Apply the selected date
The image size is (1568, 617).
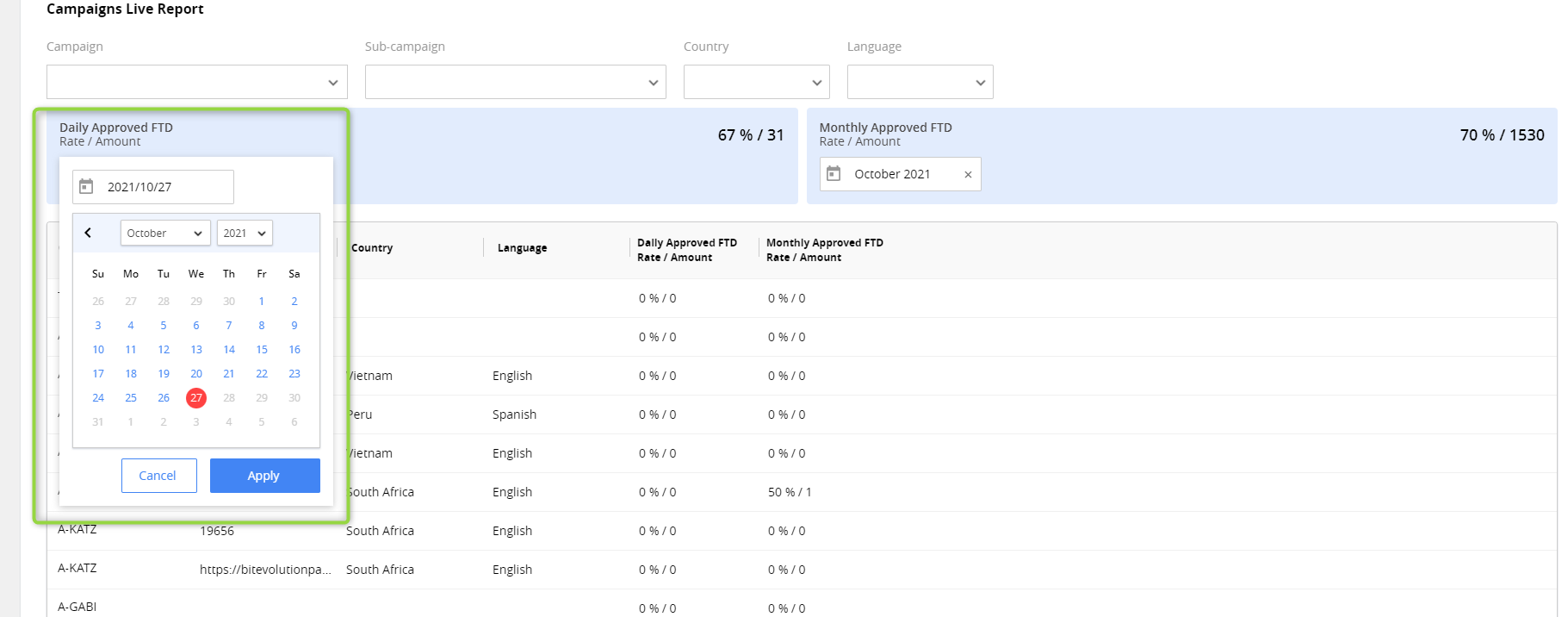(x=264, y=476)
